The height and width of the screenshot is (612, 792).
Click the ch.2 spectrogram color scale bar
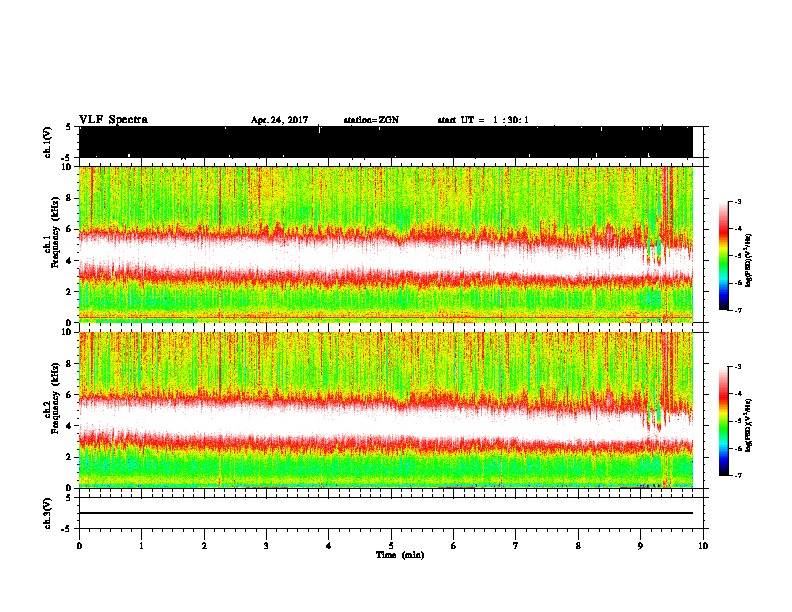pos(724,421)
